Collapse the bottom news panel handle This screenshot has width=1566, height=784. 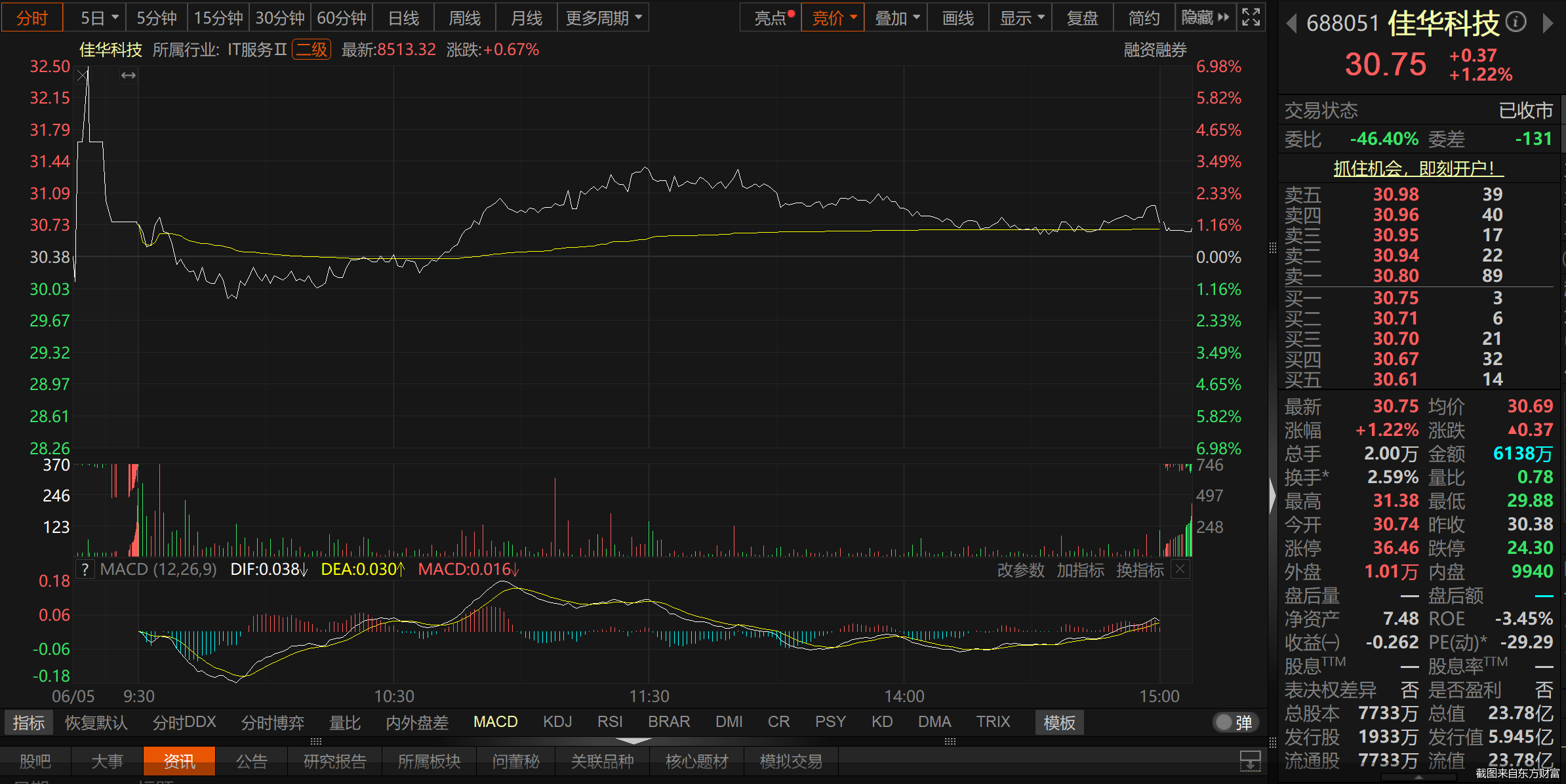click(634, 741)
